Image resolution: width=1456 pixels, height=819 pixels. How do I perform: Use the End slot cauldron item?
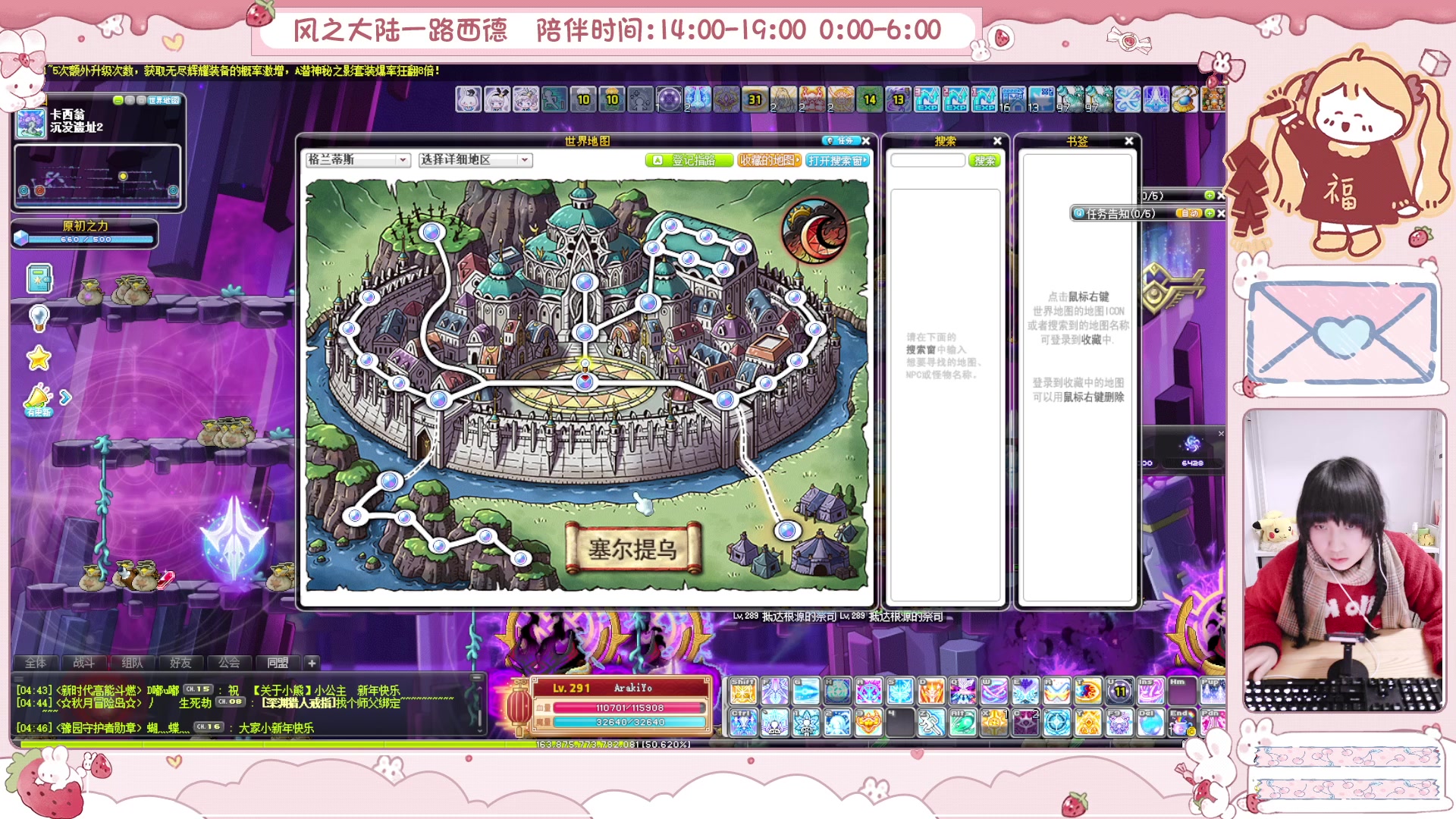[1181, 721]
